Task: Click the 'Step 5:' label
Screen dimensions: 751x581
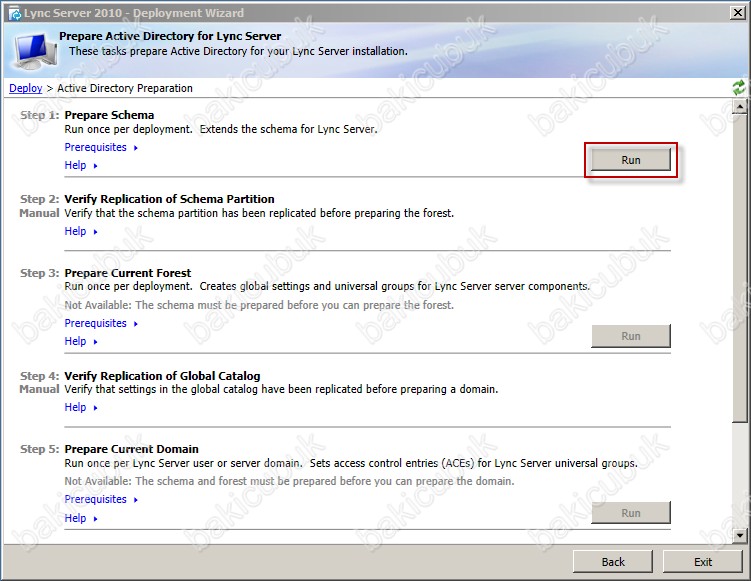Action: point(40,449)
